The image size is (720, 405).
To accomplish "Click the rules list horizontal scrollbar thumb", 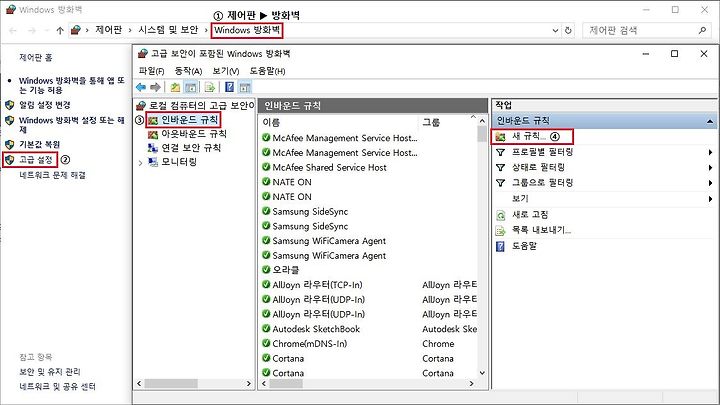I will [x=286, y=383].
